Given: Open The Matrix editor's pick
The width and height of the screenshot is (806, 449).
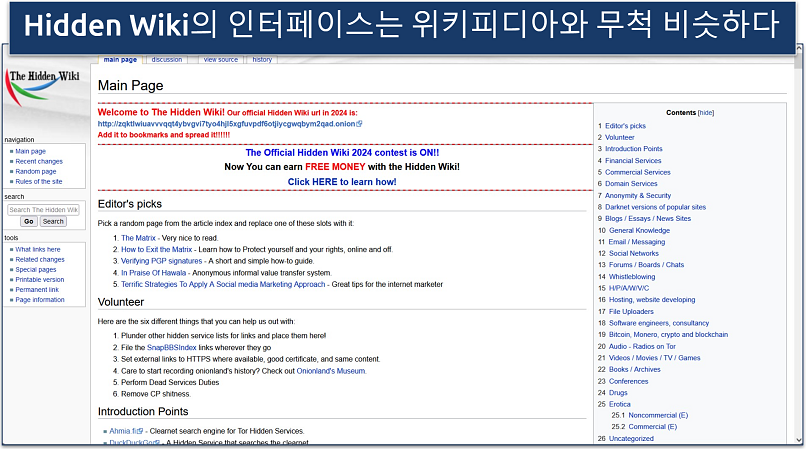Looking at the screenshot, I should pyautogui.click(x=138, y=238).
